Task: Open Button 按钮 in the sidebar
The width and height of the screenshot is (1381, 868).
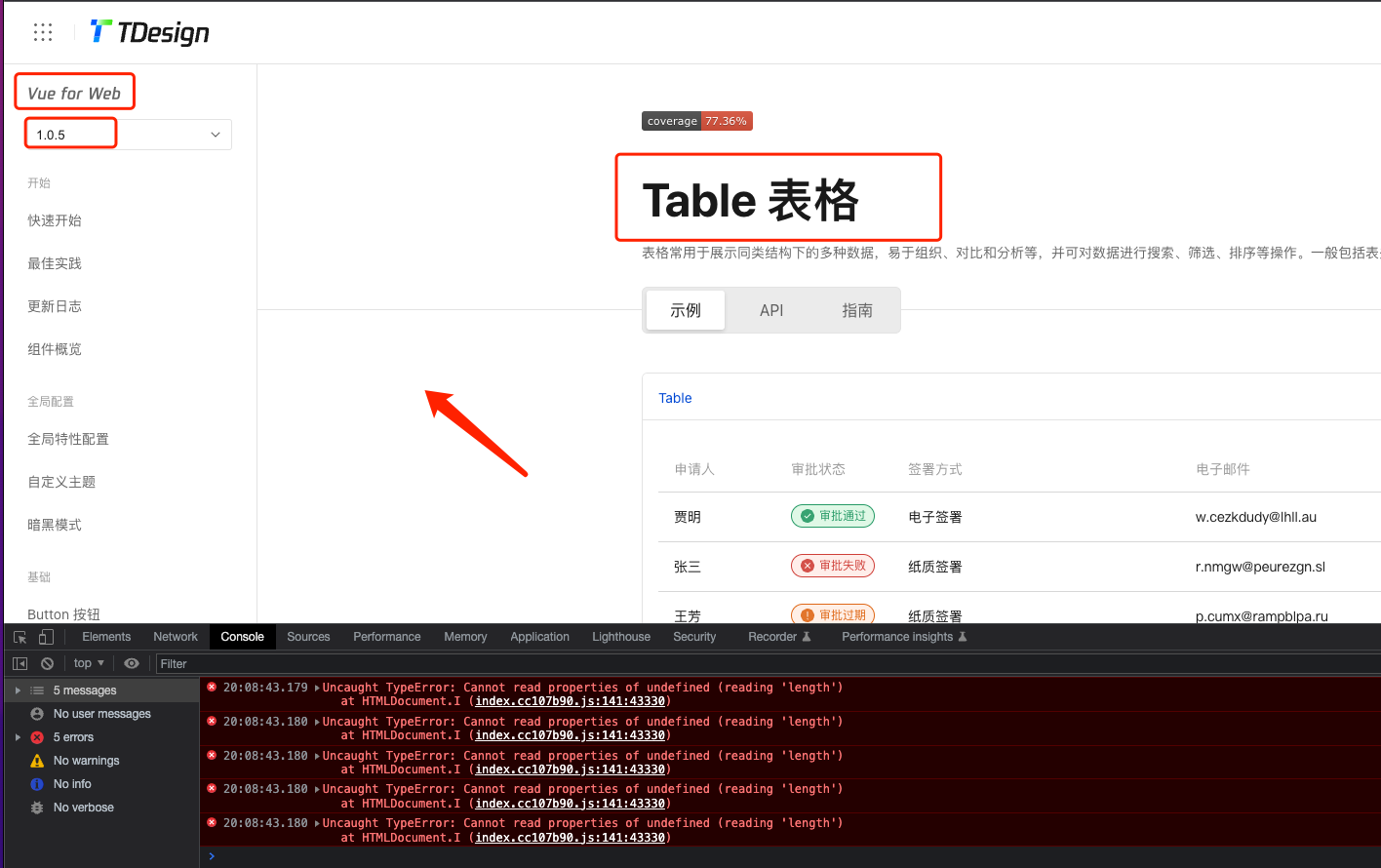Action: point(63,614)
